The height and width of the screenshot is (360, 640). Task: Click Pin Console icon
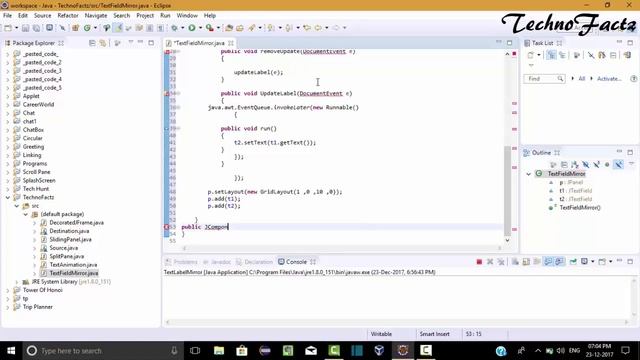tap(573, 262)
